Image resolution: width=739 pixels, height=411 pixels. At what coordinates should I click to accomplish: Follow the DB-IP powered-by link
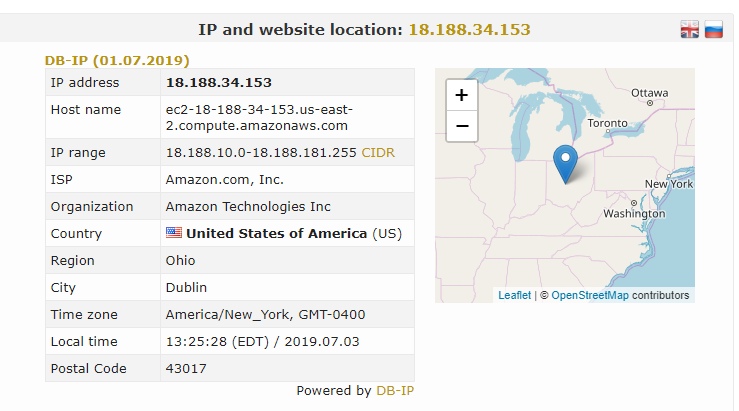[394, 390]
